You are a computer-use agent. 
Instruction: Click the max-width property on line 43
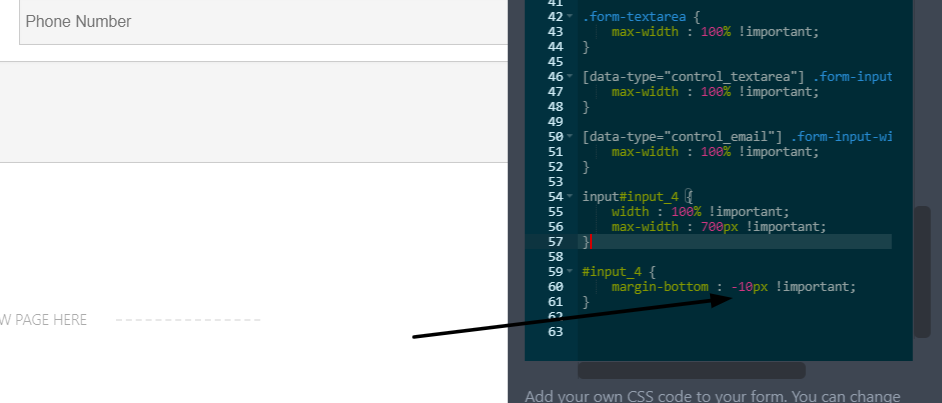(x=643, y=32)
